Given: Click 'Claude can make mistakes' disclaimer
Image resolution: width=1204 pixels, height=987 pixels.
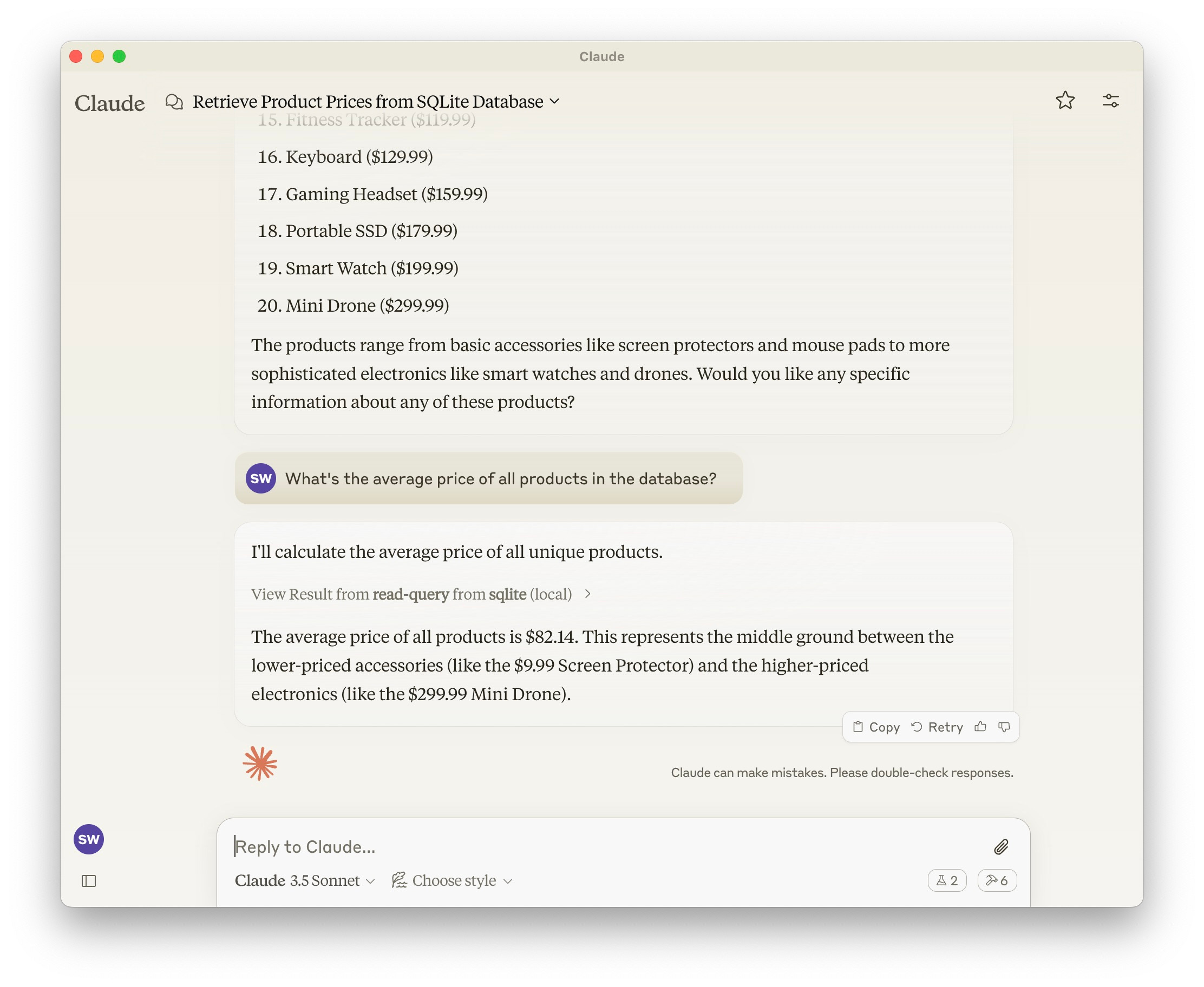Looking at the screenshot, I should 842,773.
